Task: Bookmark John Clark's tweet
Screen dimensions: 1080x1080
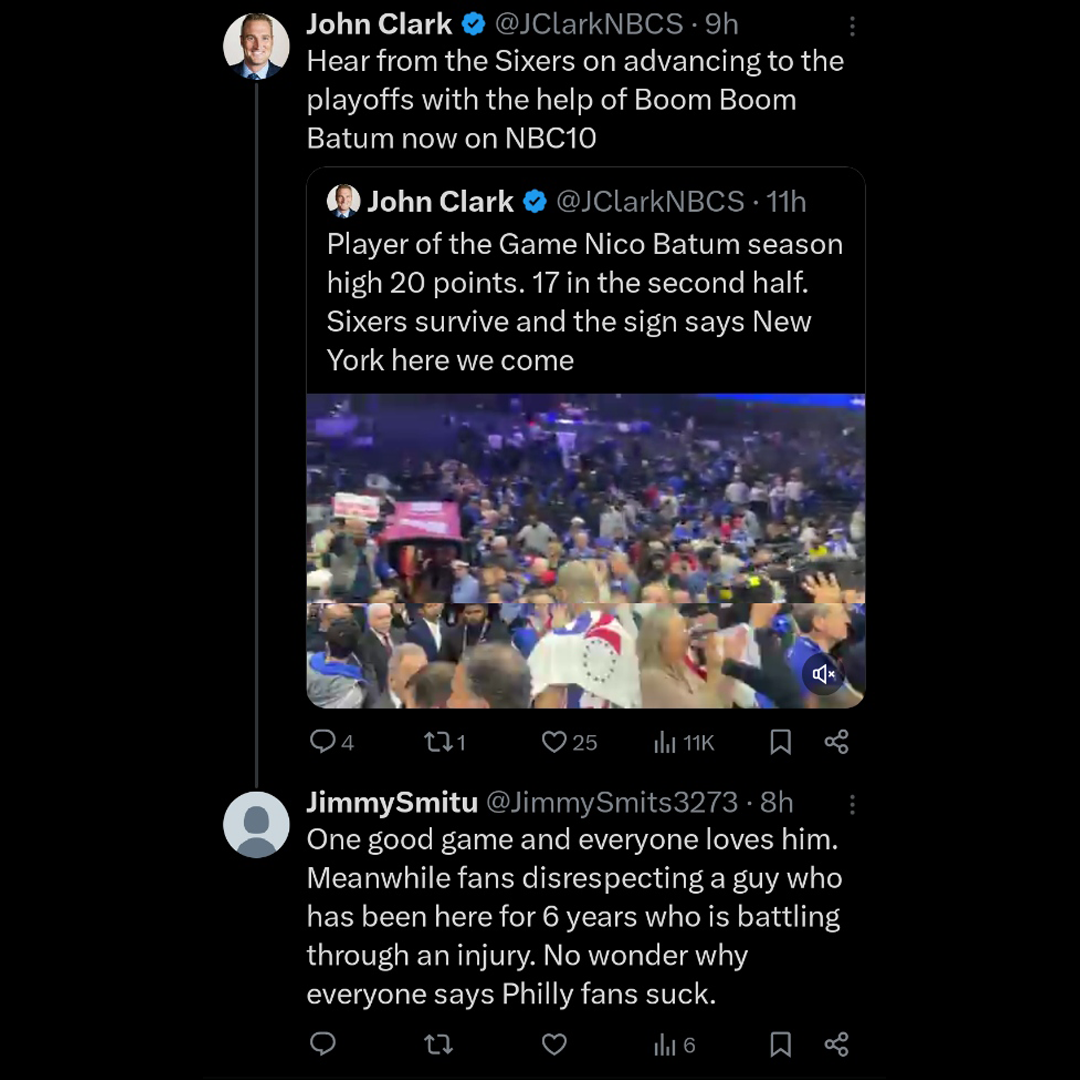Action: coord(781,741)
